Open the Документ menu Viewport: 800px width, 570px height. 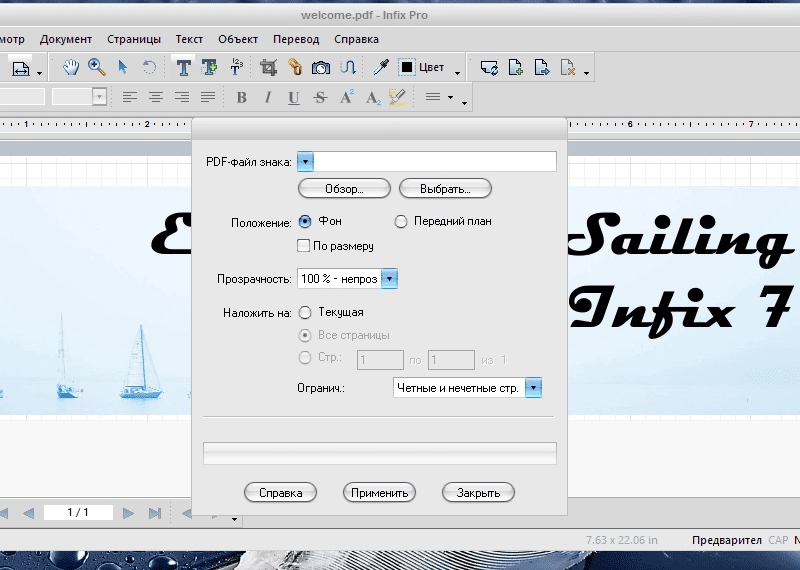(66, 39)
